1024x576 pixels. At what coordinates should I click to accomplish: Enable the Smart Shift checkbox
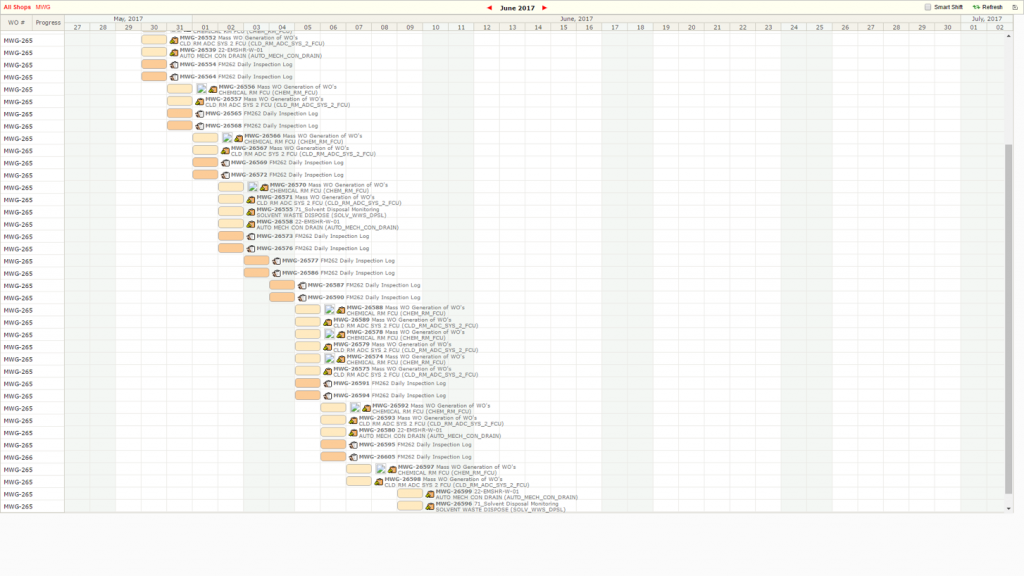[927, 7]
